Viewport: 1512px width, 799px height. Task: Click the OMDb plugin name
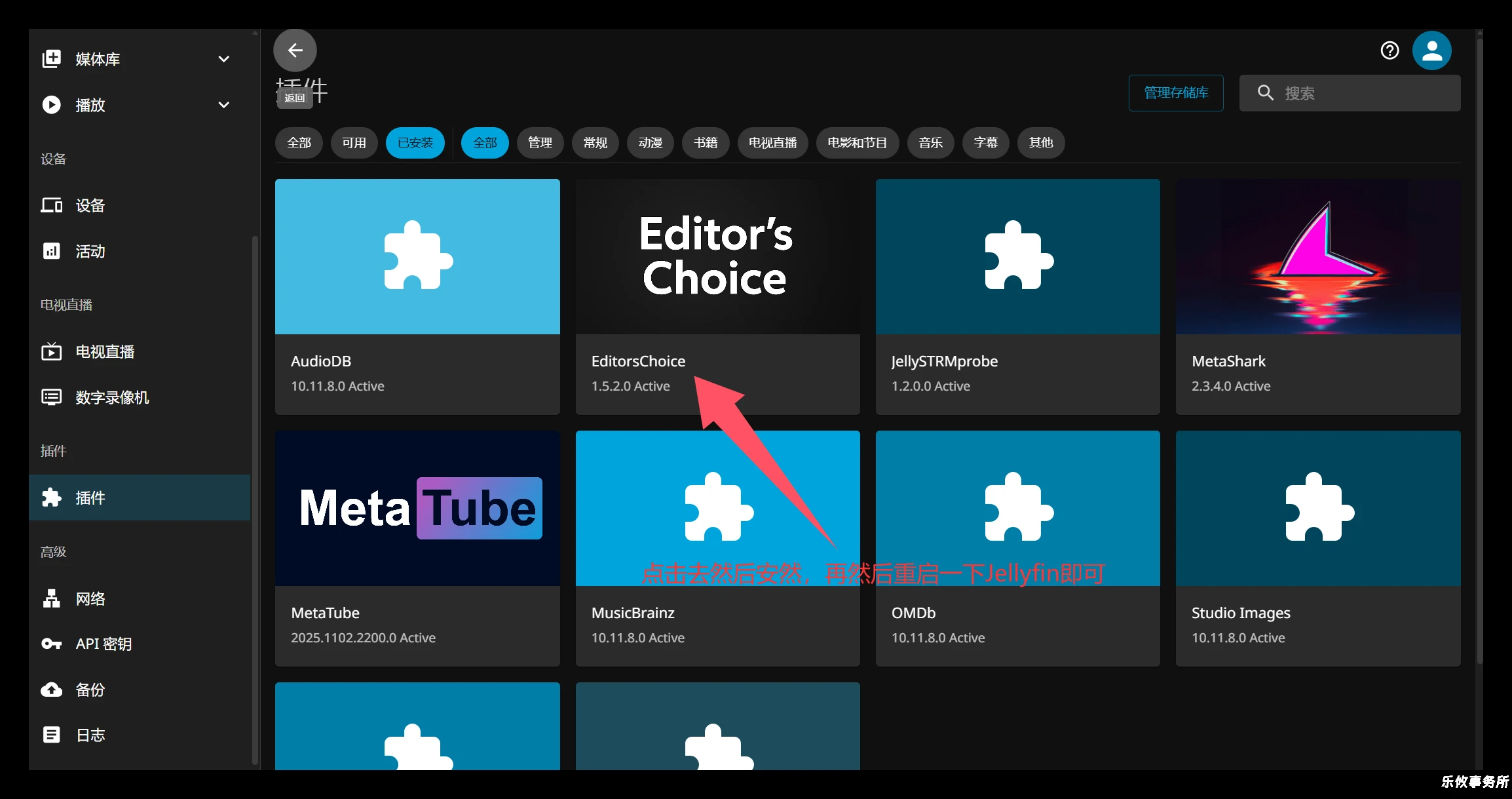click(913, 613)
